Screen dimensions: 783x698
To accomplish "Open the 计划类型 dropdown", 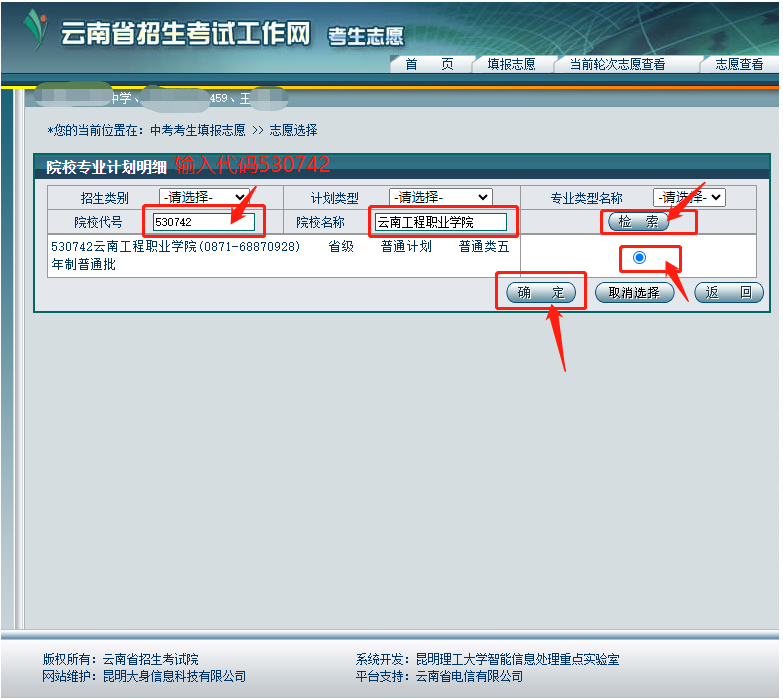I will (440, 197).
